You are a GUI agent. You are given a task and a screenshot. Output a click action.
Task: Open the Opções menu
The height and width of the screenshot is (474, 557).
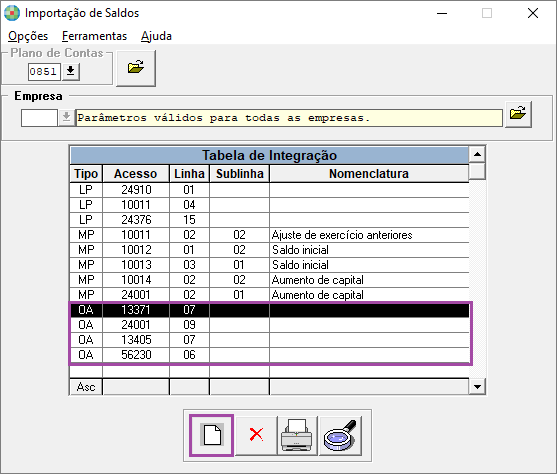click(28, 36)
